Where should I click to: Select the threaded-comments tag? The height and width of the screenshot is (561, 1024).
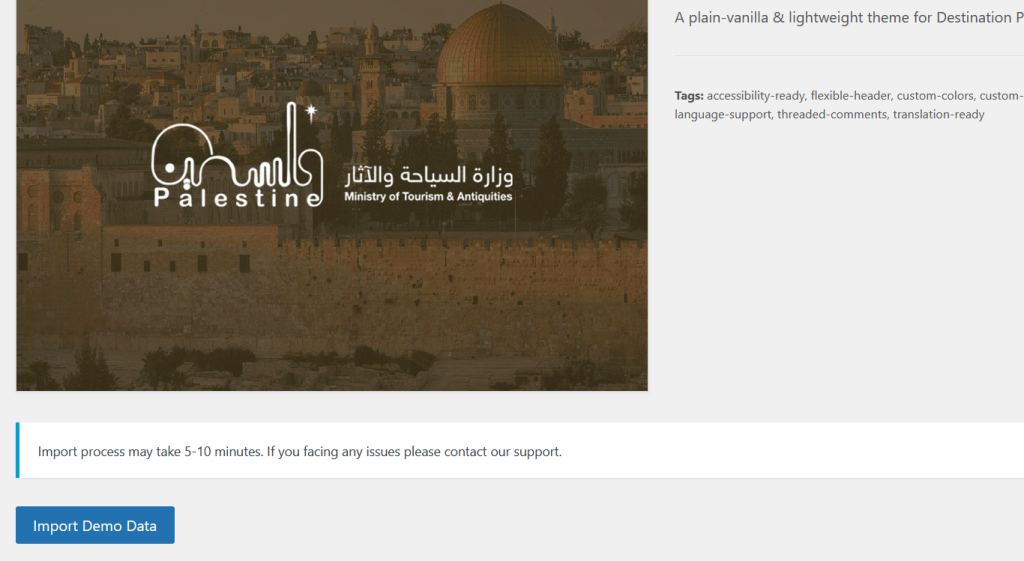(832, 114)
